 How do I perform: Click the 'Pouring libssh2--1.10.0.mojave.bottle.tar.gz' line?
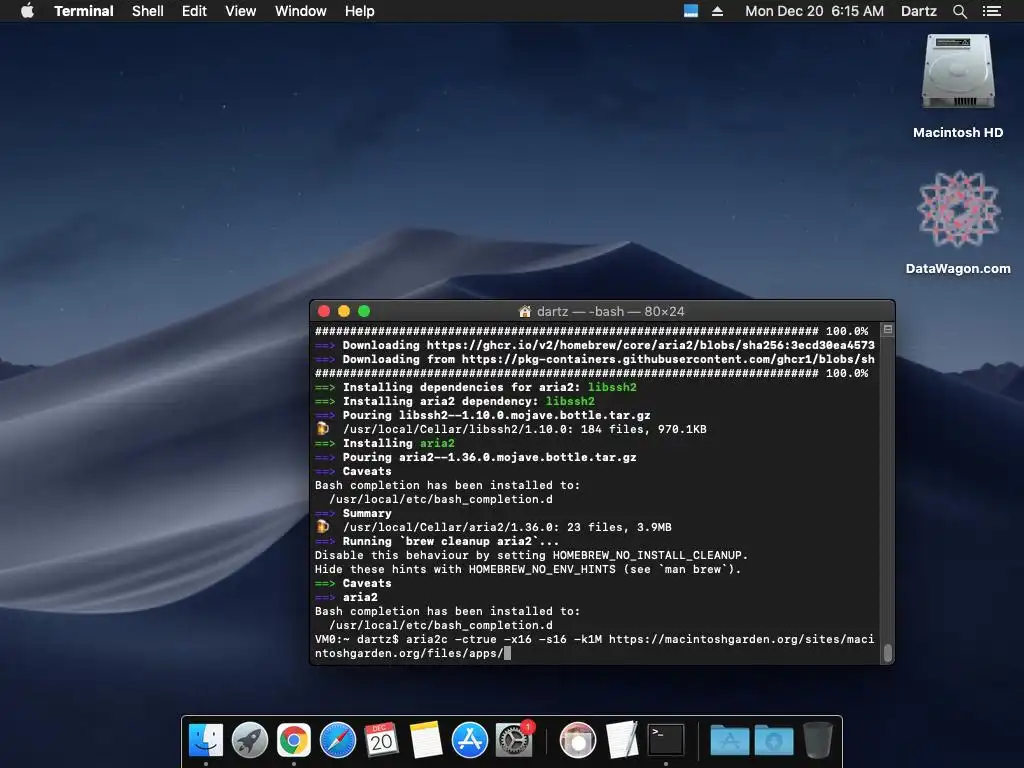pyautogui.click(x=483, y=415)
